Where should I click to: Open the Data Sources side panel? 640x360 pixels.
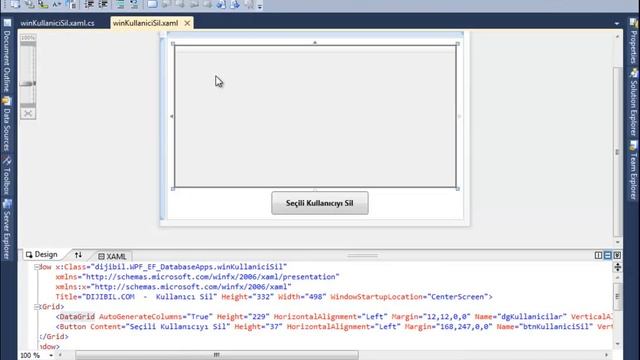tap(7, 130)
